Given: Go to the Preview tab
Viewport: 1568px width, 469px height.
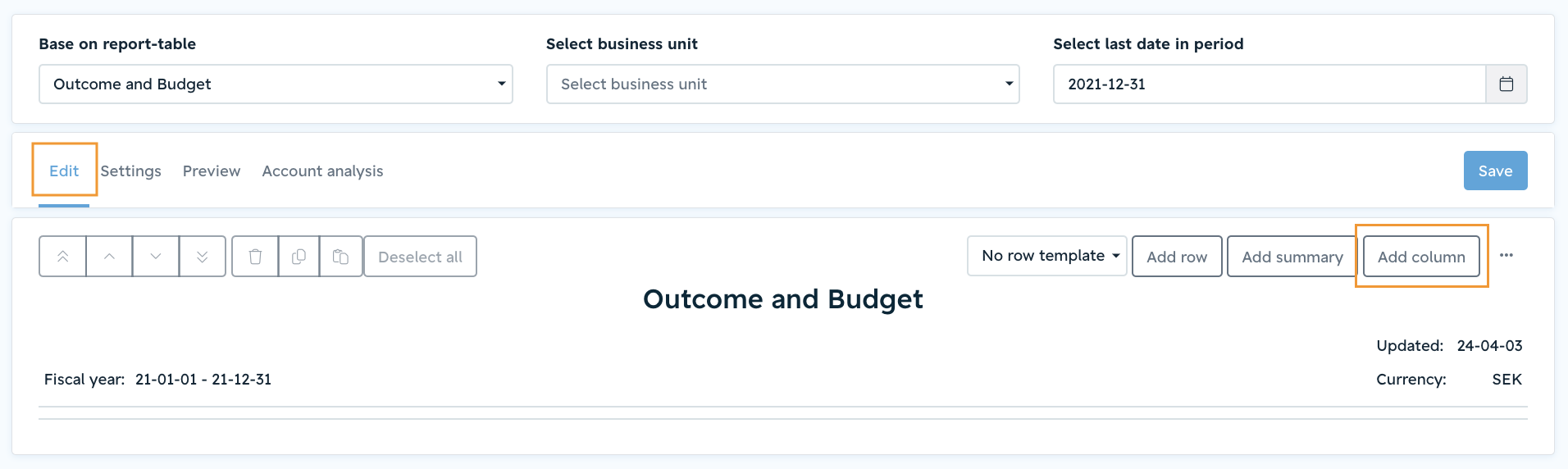Looking at the screenshot, I should click(x=212, y=171).
